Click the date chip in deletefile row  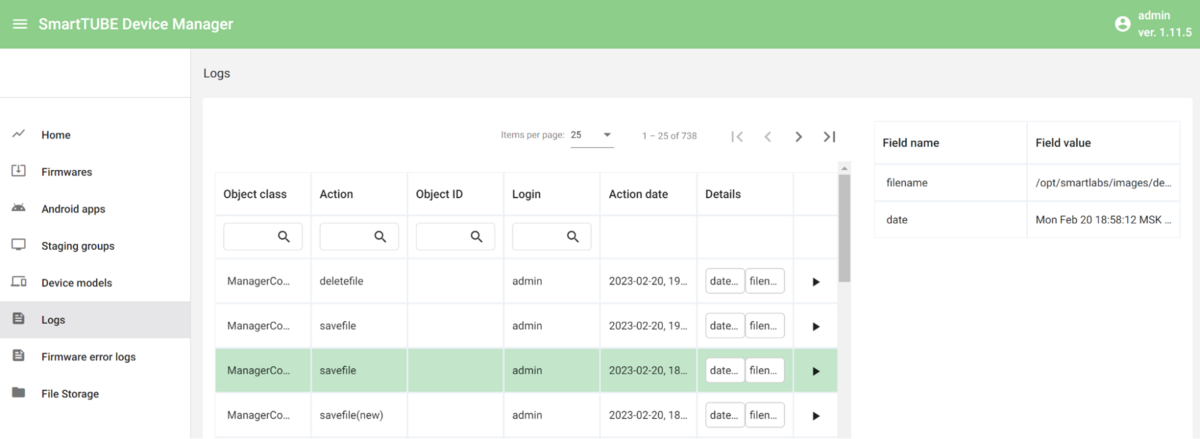725,282
